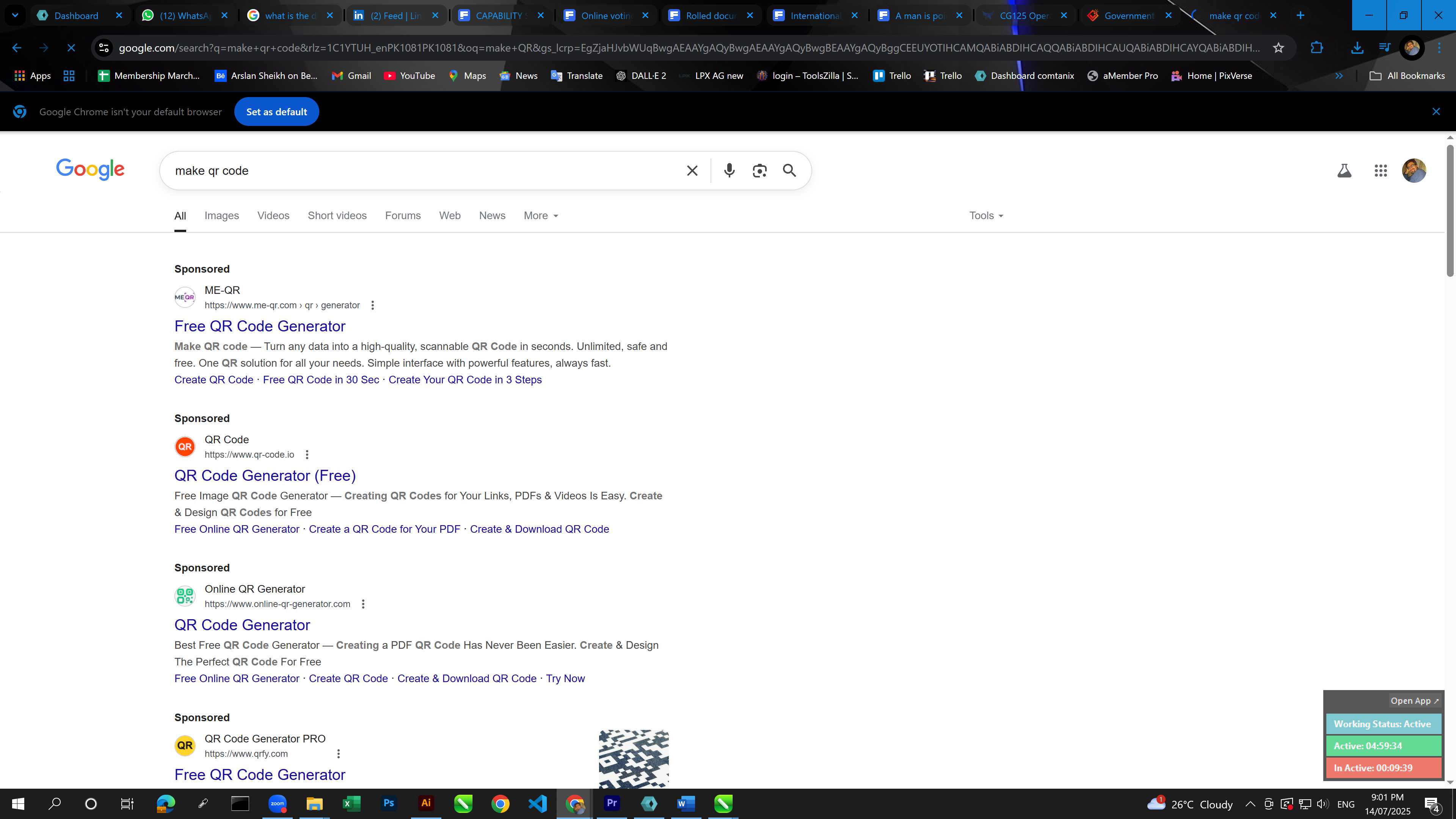Select the Web results tab
The image size is (1456, 819).
(x=449, y=215)
